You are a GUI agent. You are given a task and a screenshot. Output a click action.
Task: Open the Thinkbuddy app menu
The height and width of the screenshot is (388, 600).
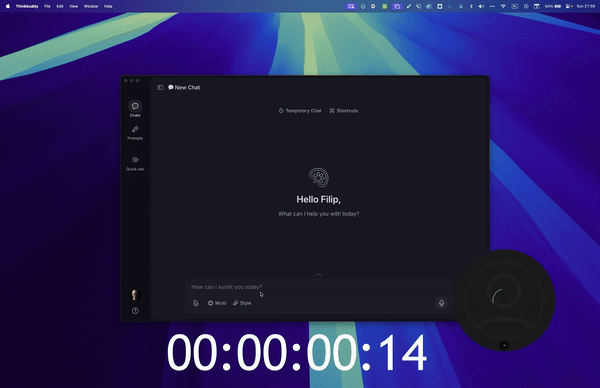(x=27, y=6)
